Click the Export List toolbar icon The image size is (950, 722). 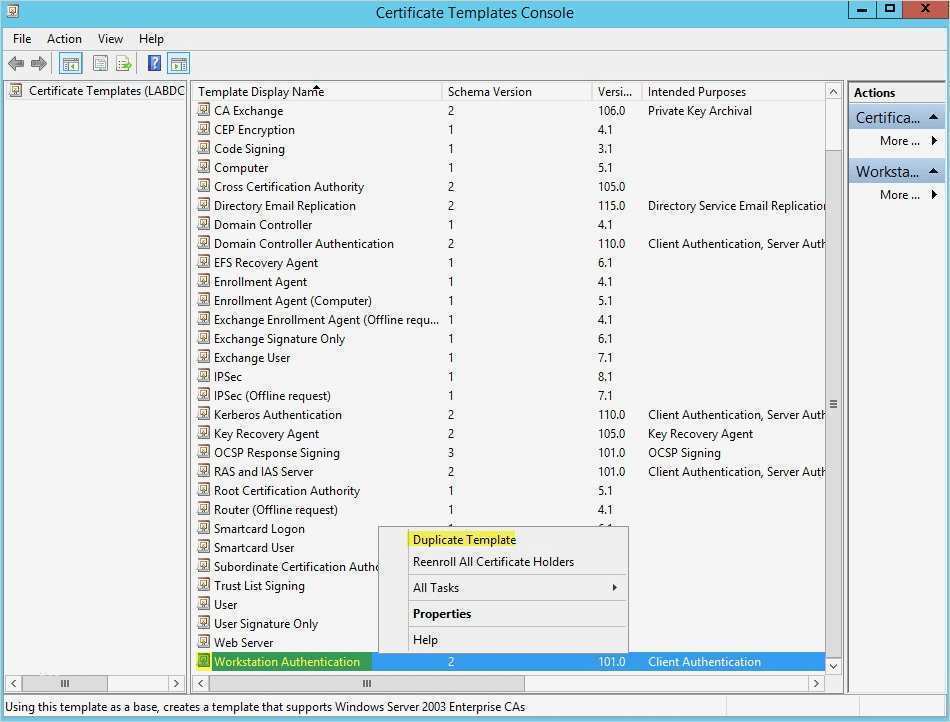click(x=124, y=63)
